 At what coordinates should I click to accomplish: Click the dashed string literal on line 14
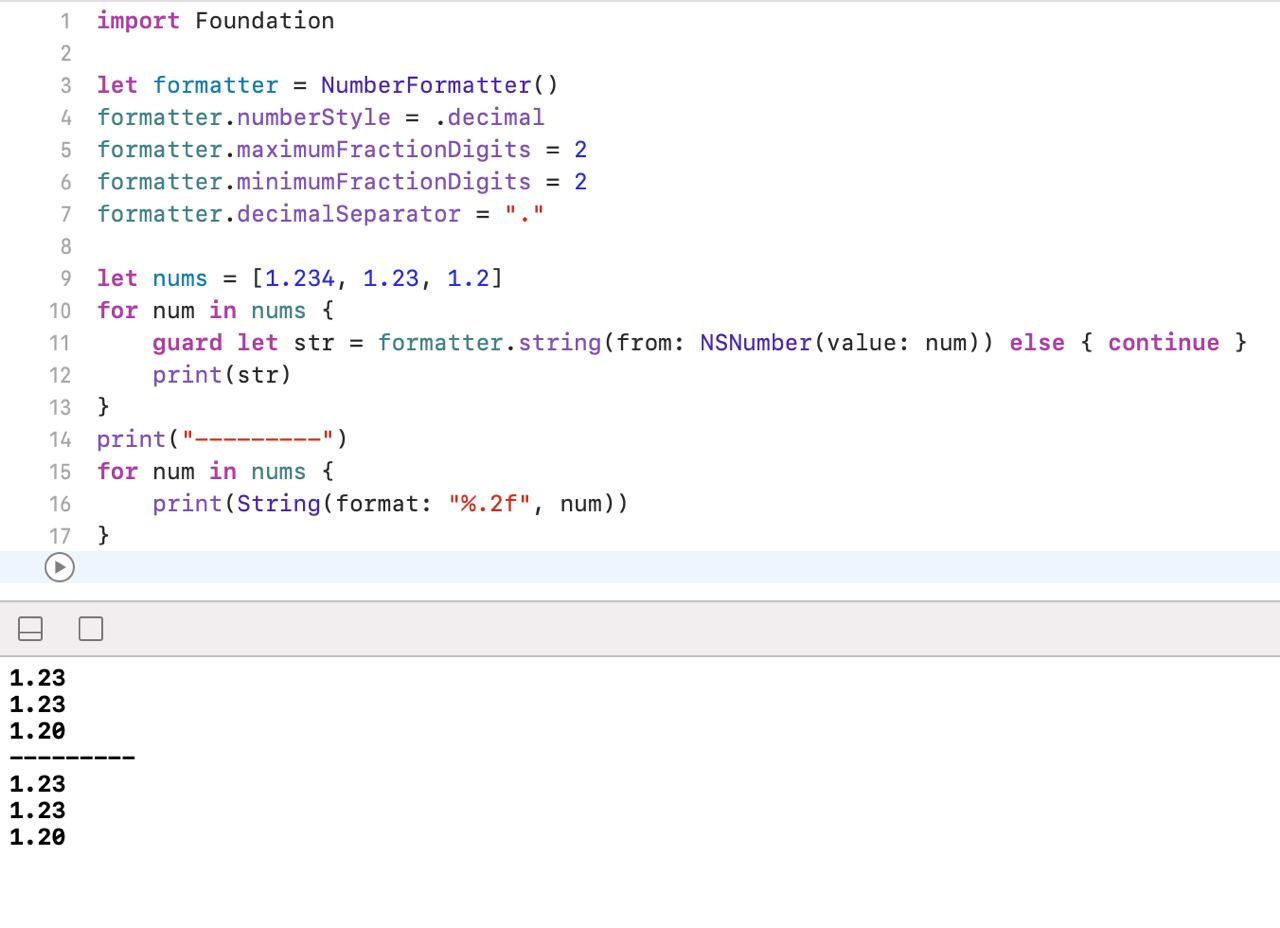pyautogui.click(x=258, y=439)
